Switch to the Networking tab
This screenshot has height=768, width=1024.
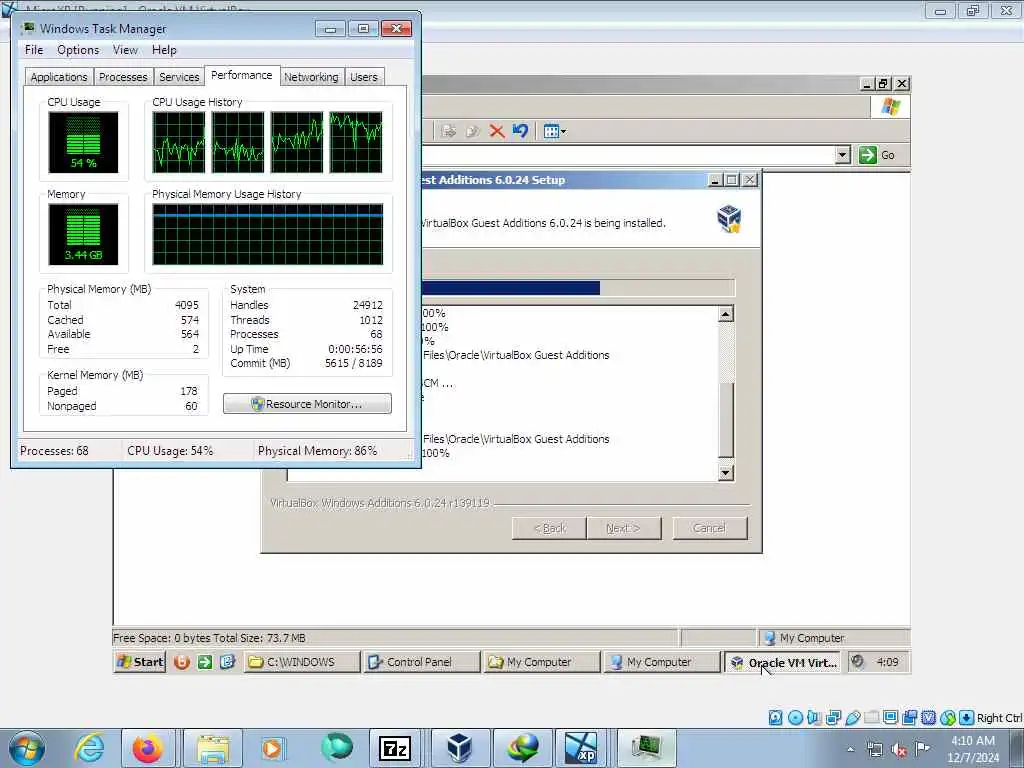point(311,77)
